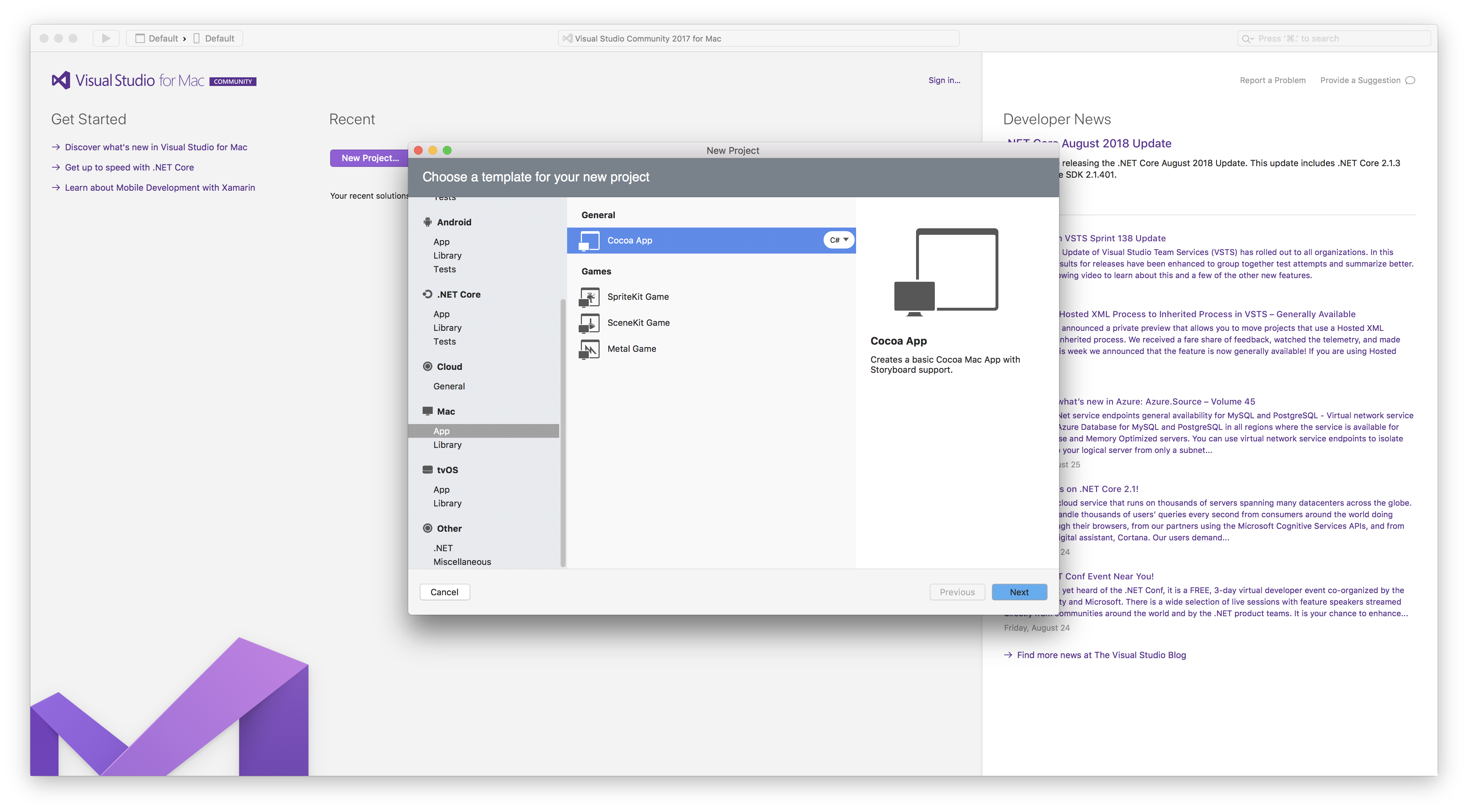Open the Default configuration selector
Viewport: 1468px width, 812px height.
(x=156, y=38)
